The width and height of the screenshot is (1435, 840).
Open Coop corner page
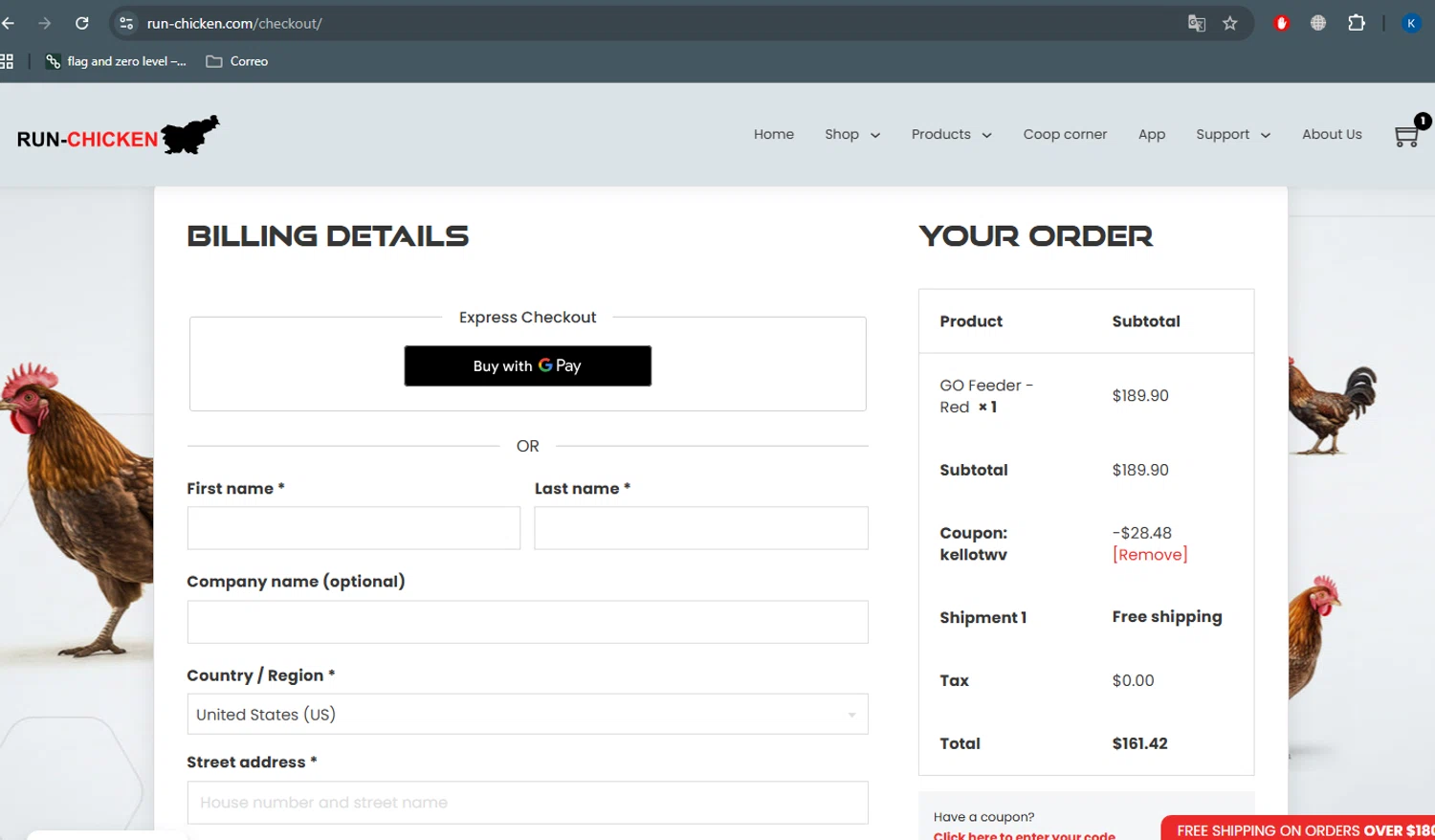[x=1065, y=134]
